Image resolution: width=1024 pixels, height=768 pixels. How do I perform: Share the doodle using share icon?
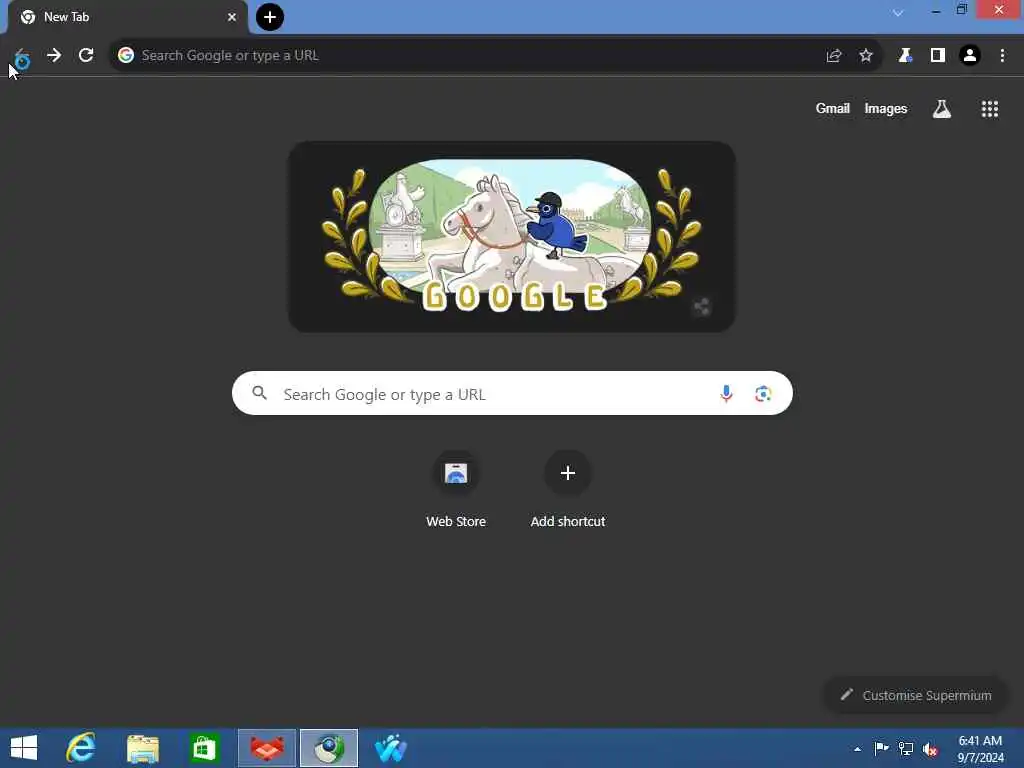tap(702, 306)
